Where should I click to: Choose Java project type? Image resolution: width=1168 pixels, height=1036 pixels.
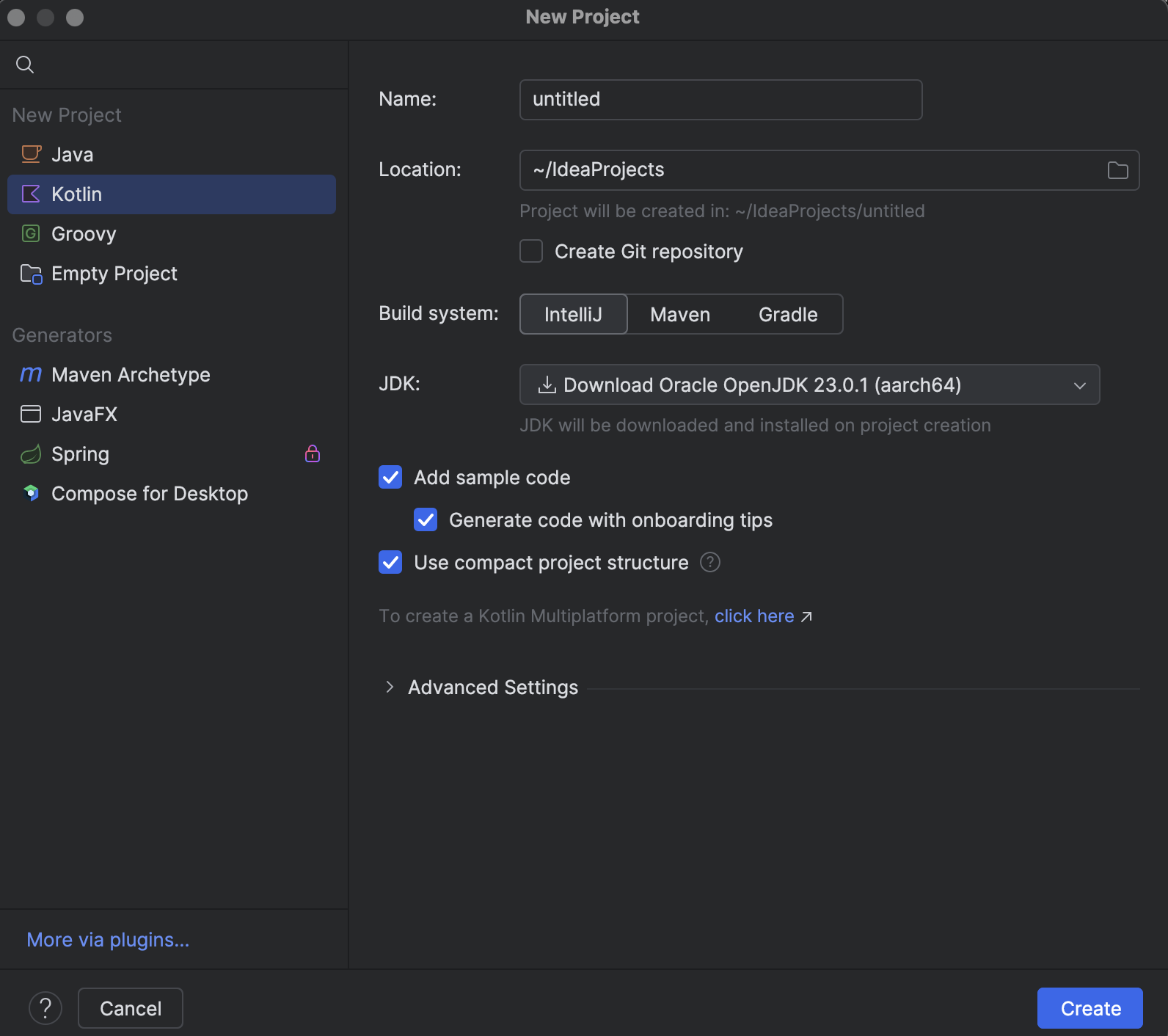pos(172,154)
